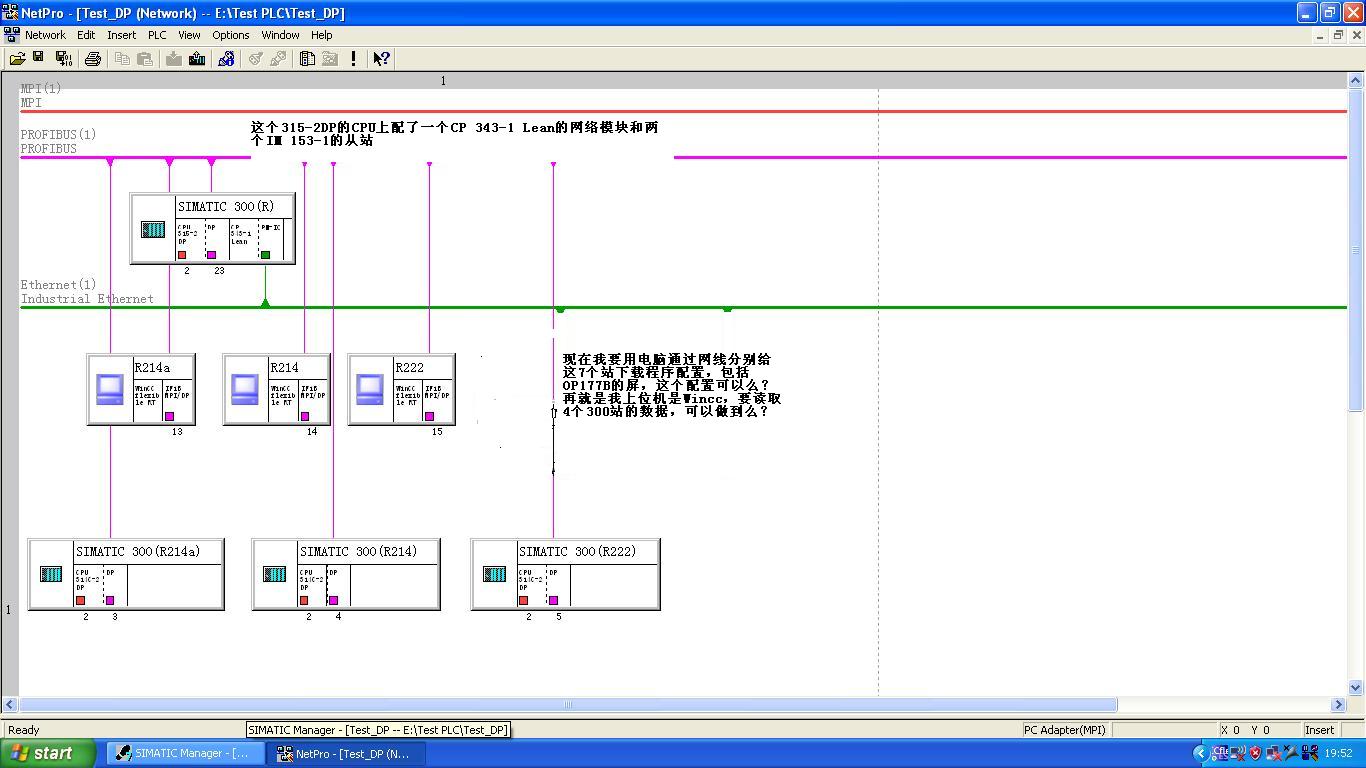Select the DP interface in SIMATIC 300(R214)
The height and width of the screenshot is (768, 1366).
[x=339, y=586]
